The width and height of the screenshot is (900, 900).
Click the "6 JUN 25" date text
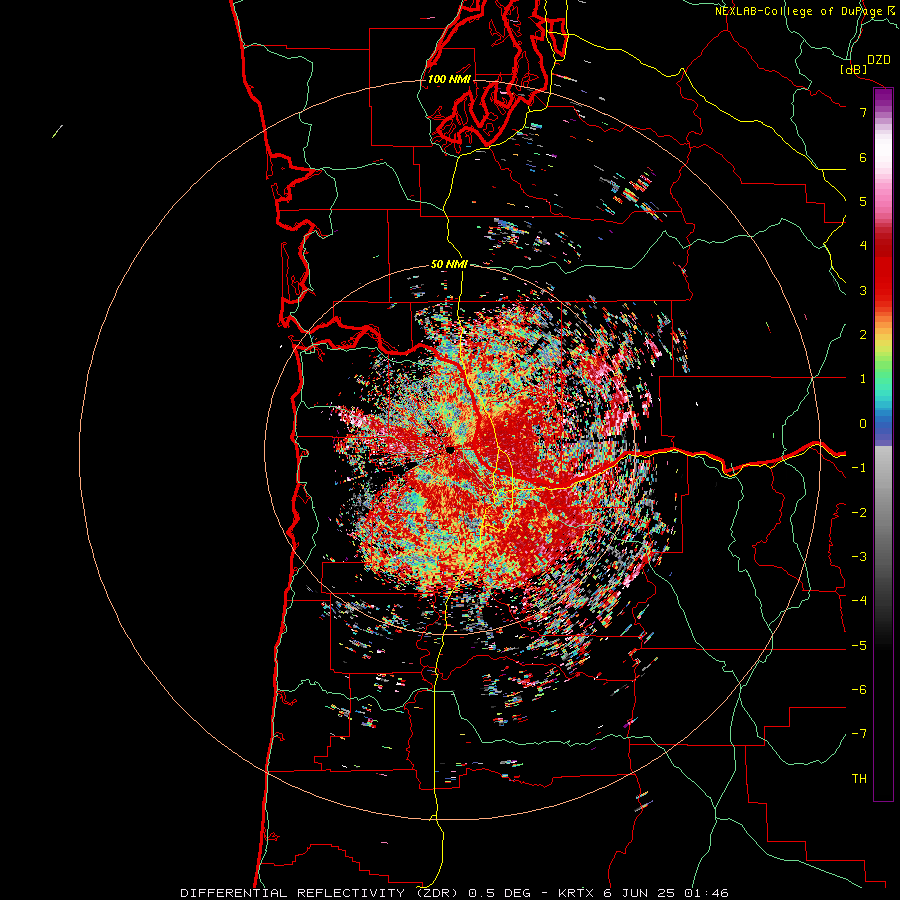pos(639,893)
